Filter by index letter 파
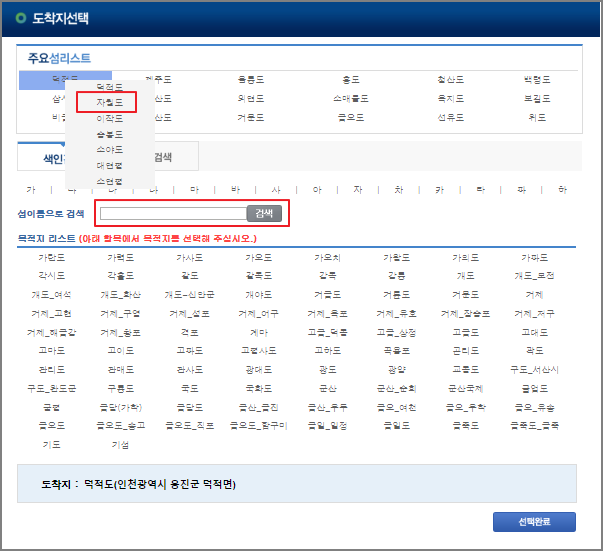The image size is (603, 551). (x=521, y=190)
